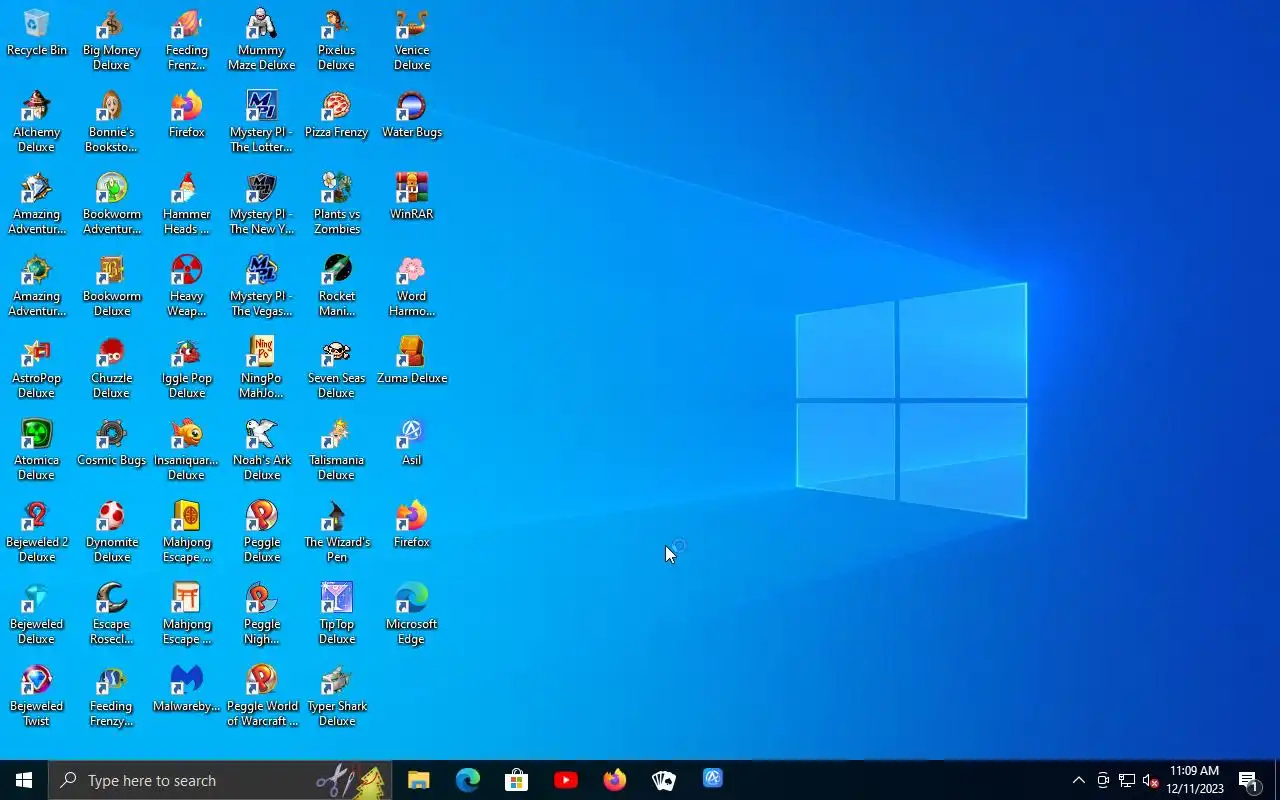Open the Word Harmony shortcut
The height and width of the screenshot is (800, 1280).
(x=412, y=286)
